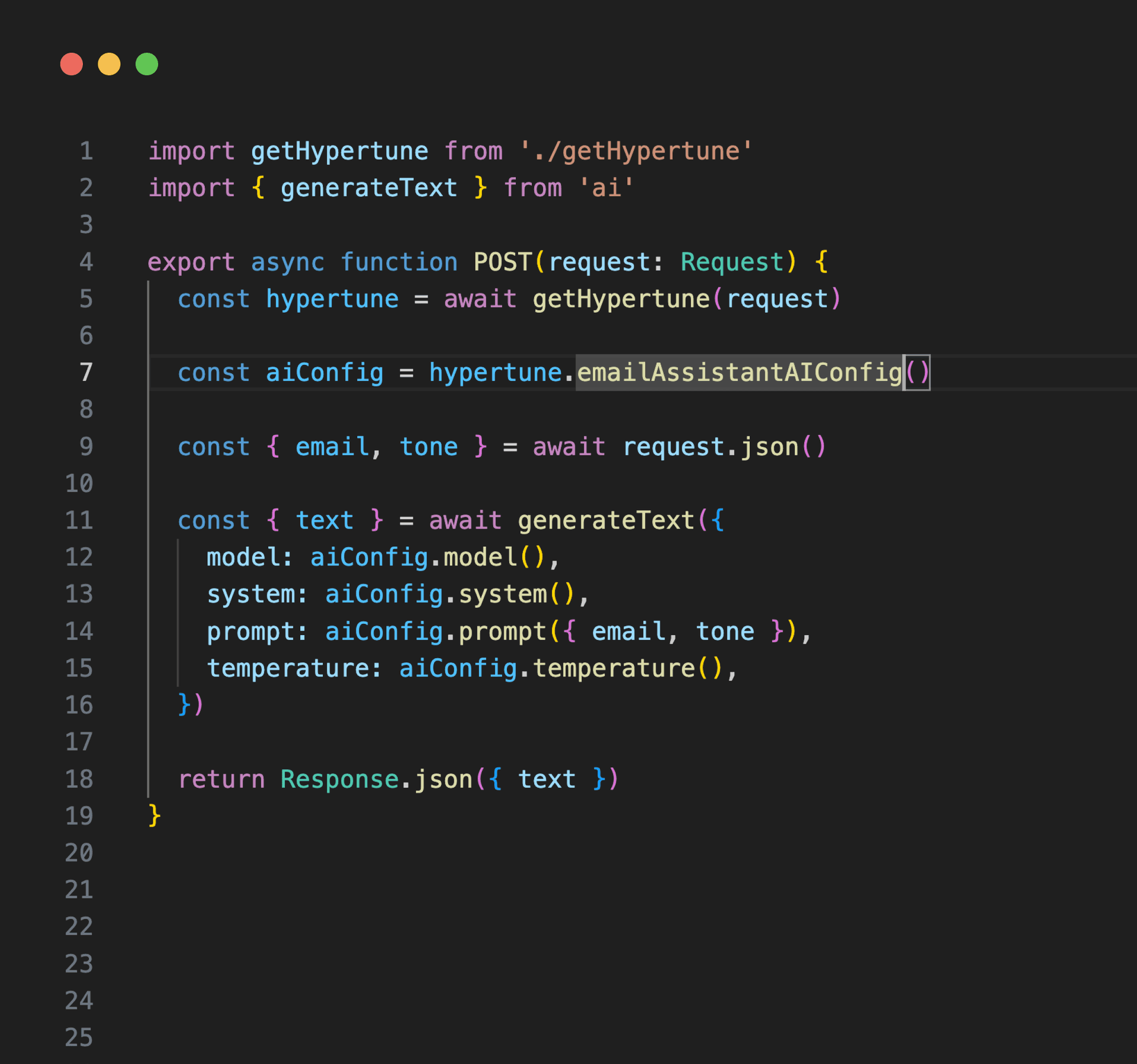The image size is (1137, 1064).
Task: Click the closing brace on line 19
Action: 153,816
